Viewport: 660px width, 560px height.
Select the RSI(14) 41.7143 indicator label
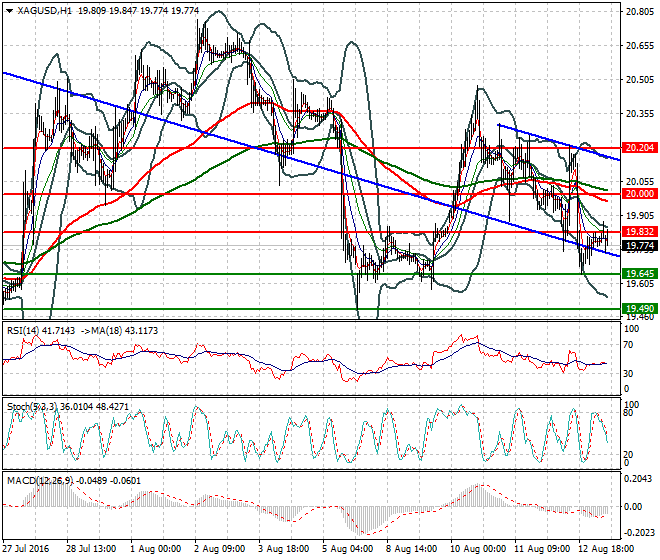41,331
